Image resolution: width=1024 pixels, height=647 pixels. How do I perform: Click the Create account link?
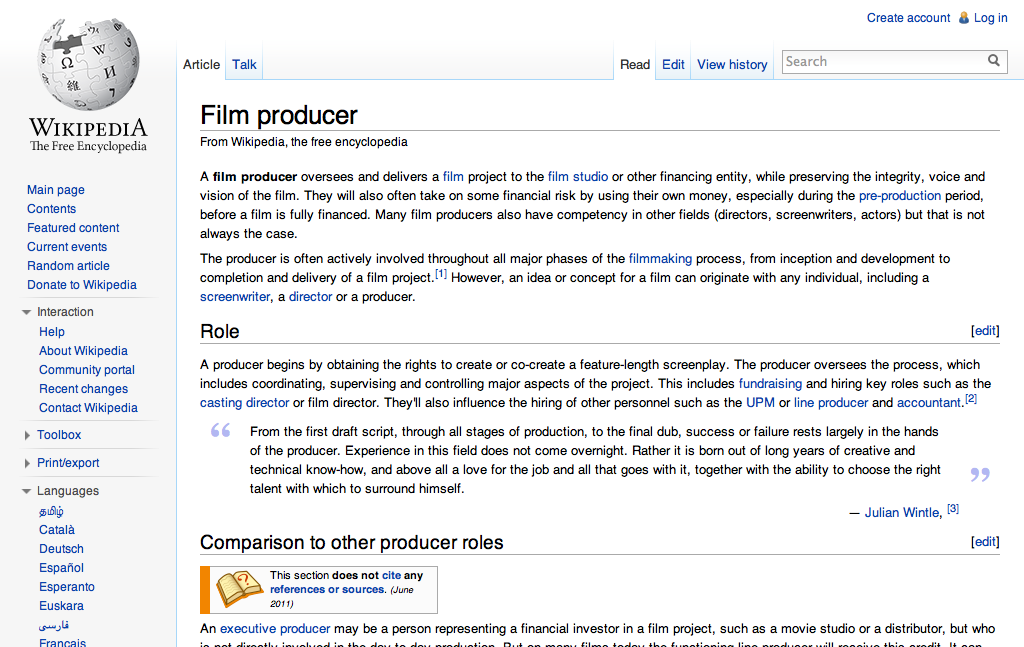click(908, 18)
